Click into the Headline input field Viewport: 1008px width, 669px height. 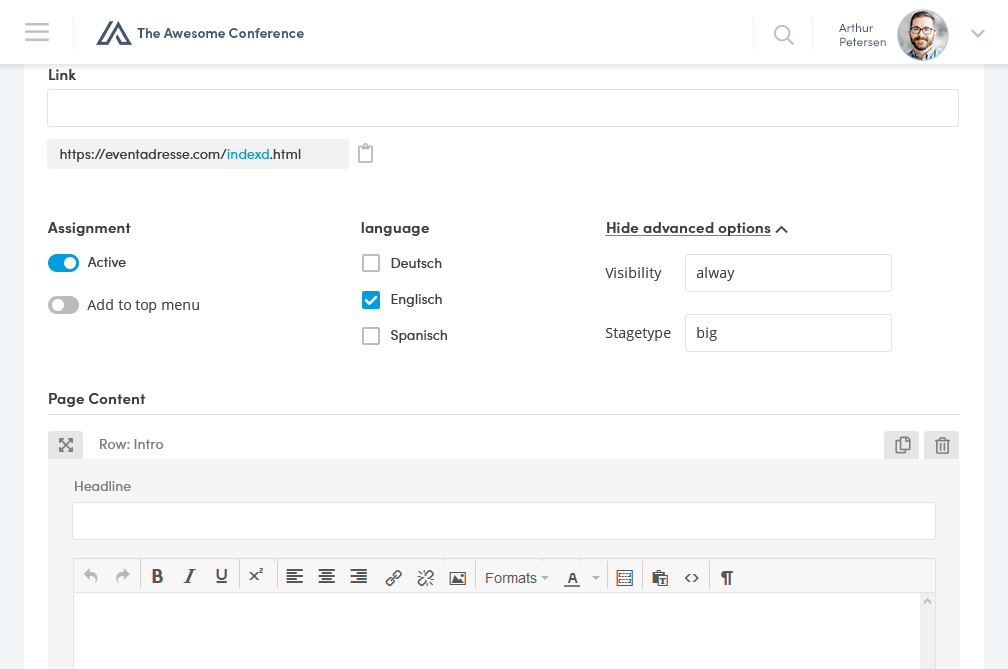tap(504, 521)
